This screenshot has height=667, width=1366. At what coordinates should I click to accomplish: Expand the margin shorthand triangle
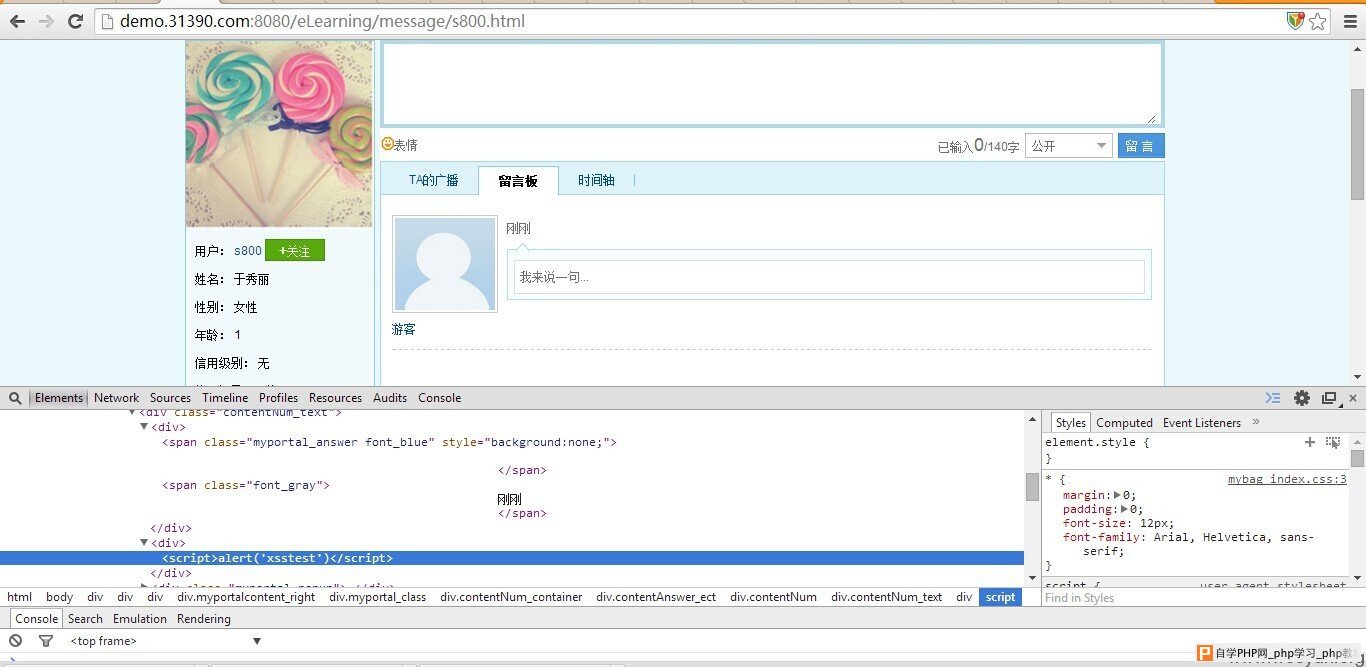tap(1118, 495)
